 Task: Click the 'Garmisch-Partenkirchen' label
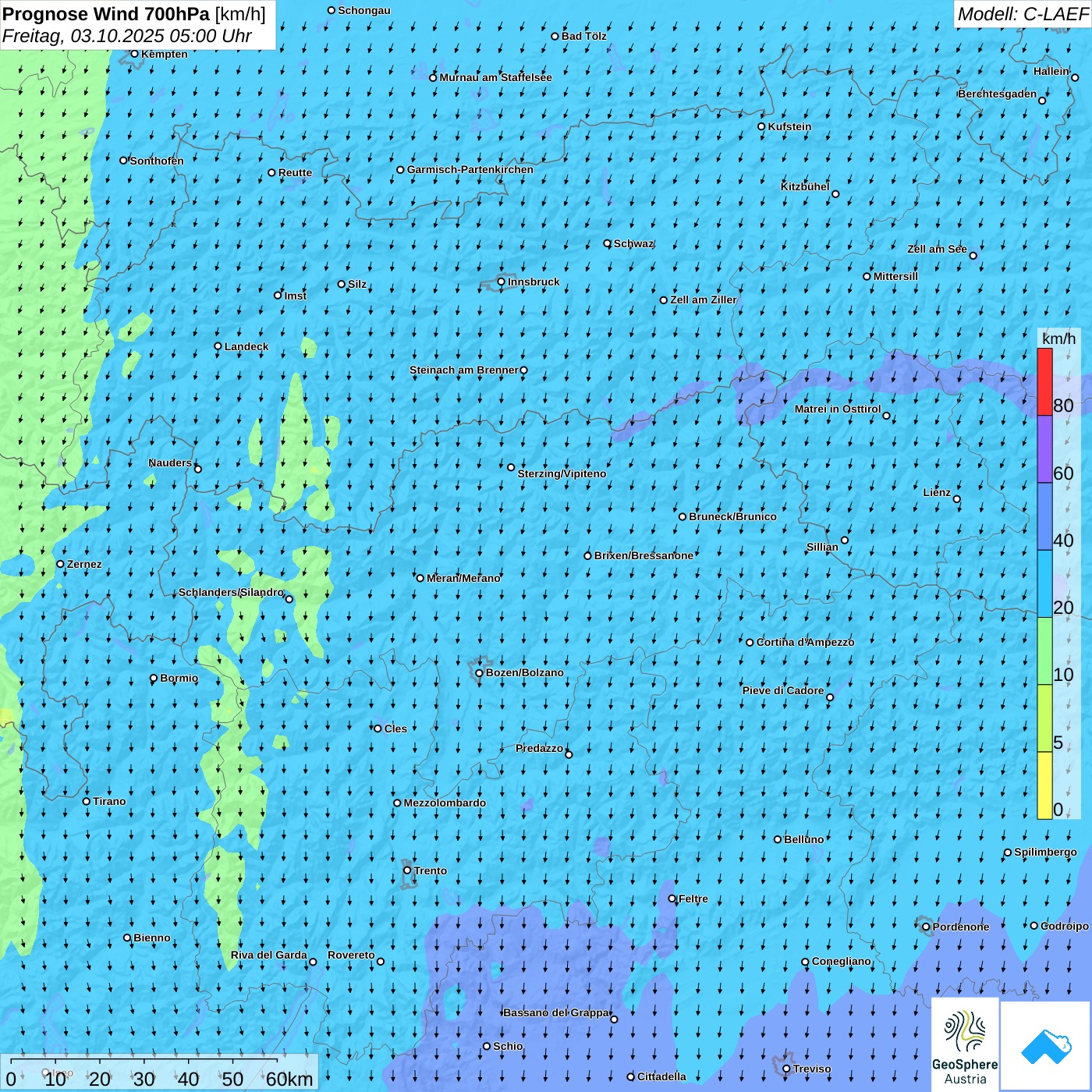[470, 169]
